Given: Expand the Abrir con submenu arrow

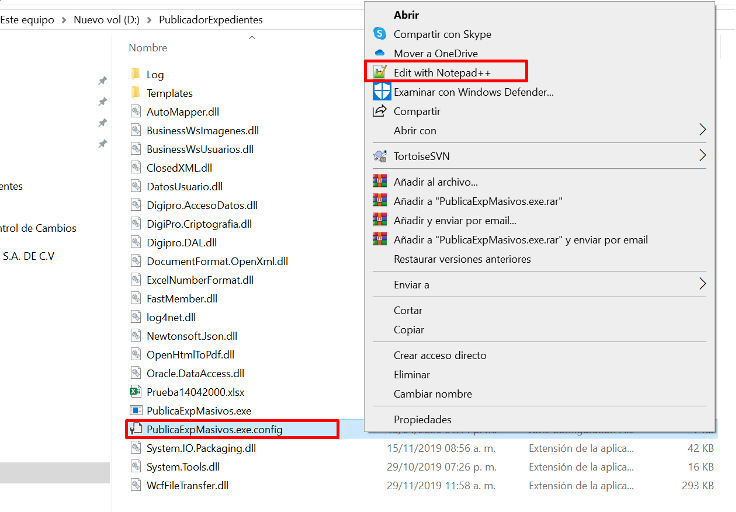Looking at the screenshot, I should pos(702,130).
